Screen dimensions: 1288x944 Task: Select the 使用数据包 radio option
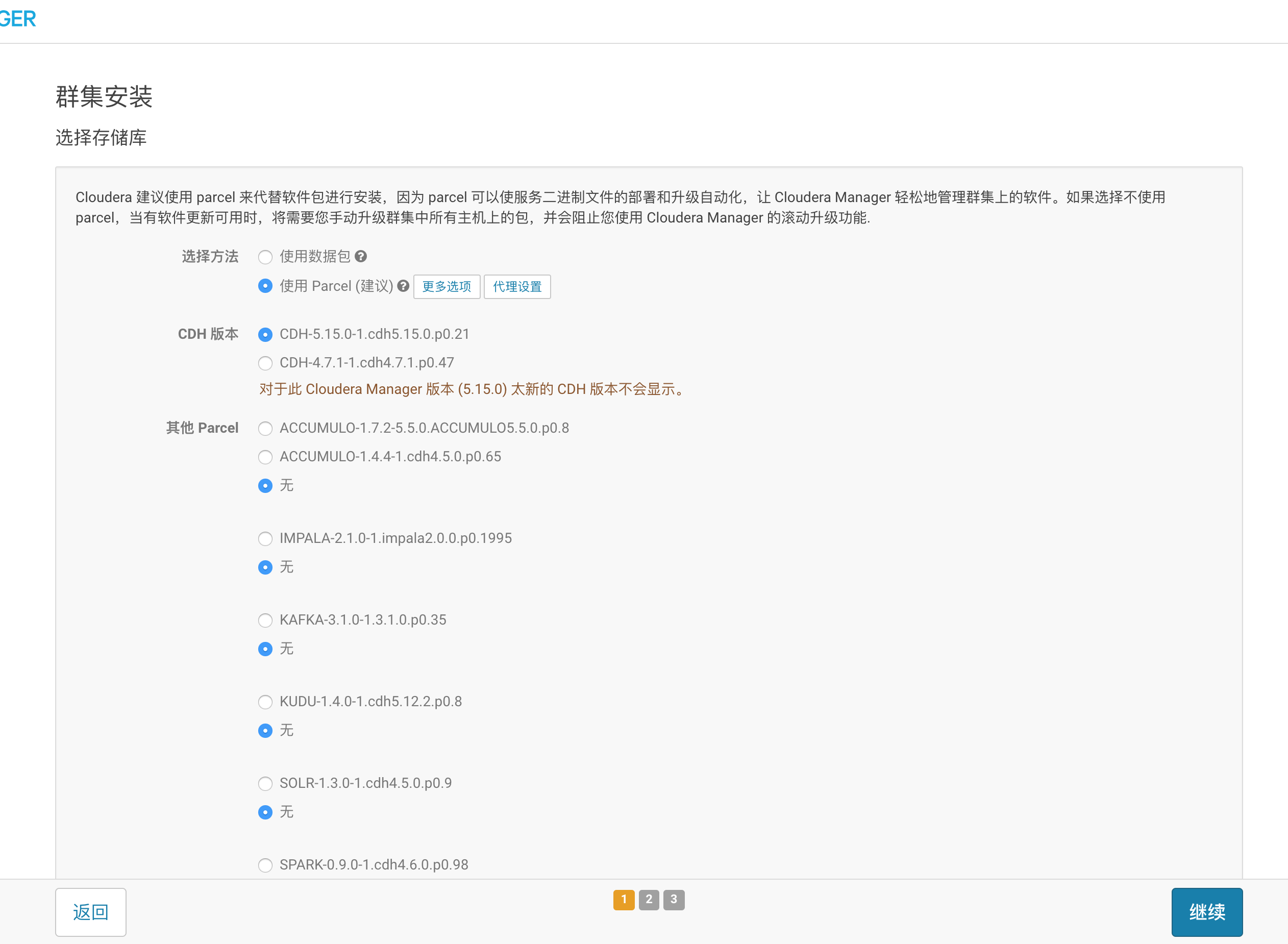(265, 257)
